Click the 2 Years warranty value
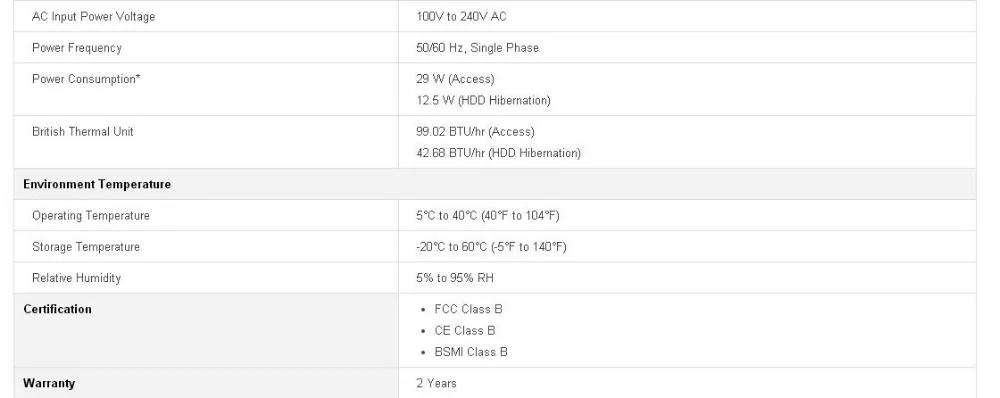This screenshot has width=1000, height=398. click(436, 383)
